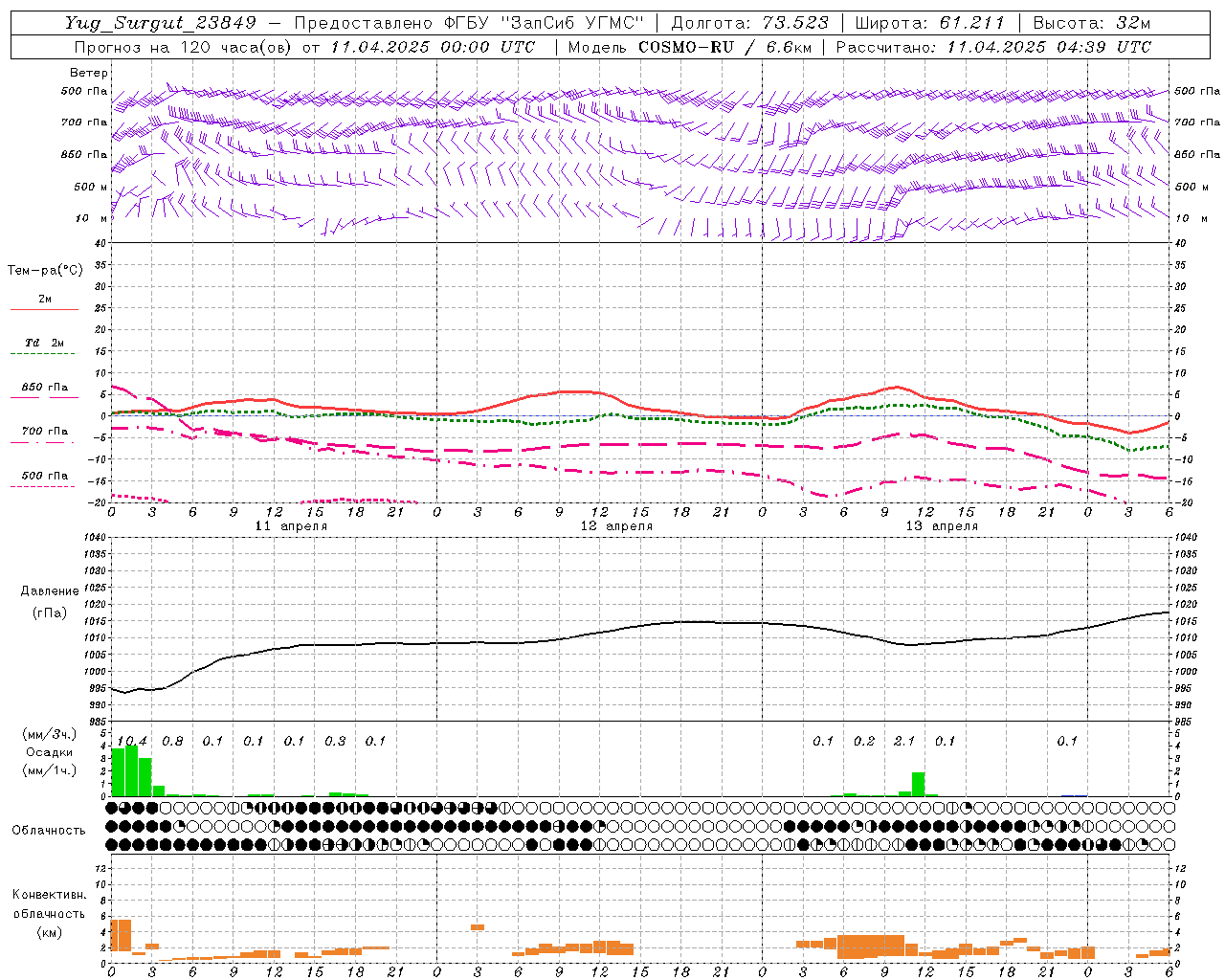Click the Высота: 32м value
The height and width of the screenshot is (980, 1225).
tap(1092, 23)
